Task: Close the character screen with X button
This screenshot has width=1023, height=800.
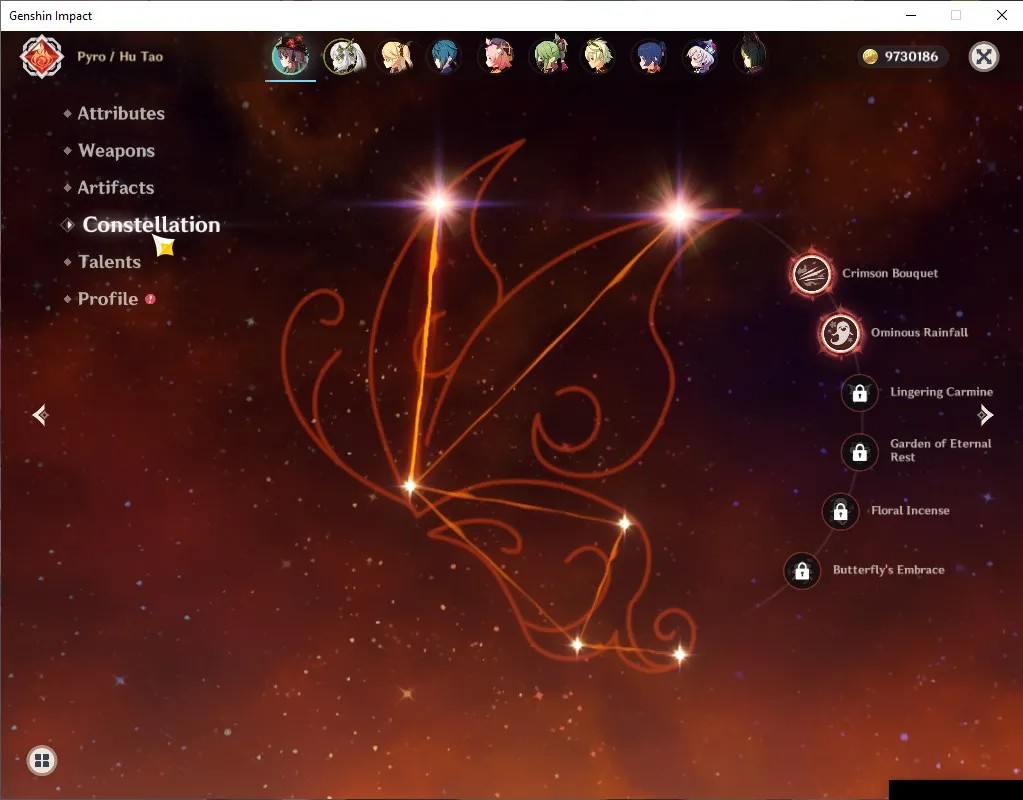Action: [984, 57]
